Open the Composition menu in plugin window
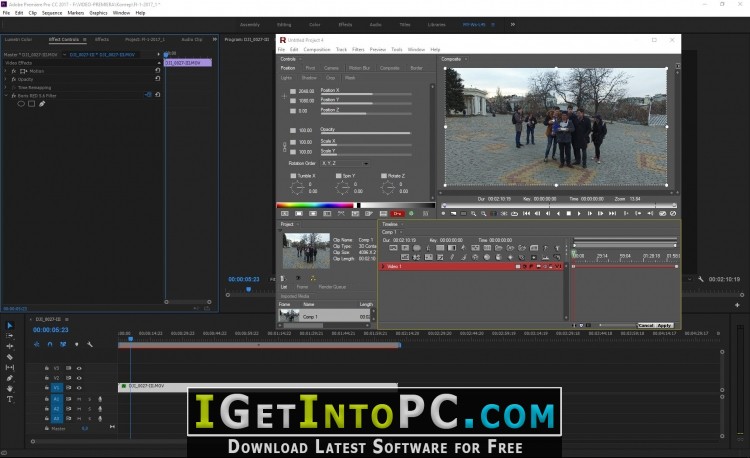The height and width of the screenshot is (458, 750). click(317, 50)
